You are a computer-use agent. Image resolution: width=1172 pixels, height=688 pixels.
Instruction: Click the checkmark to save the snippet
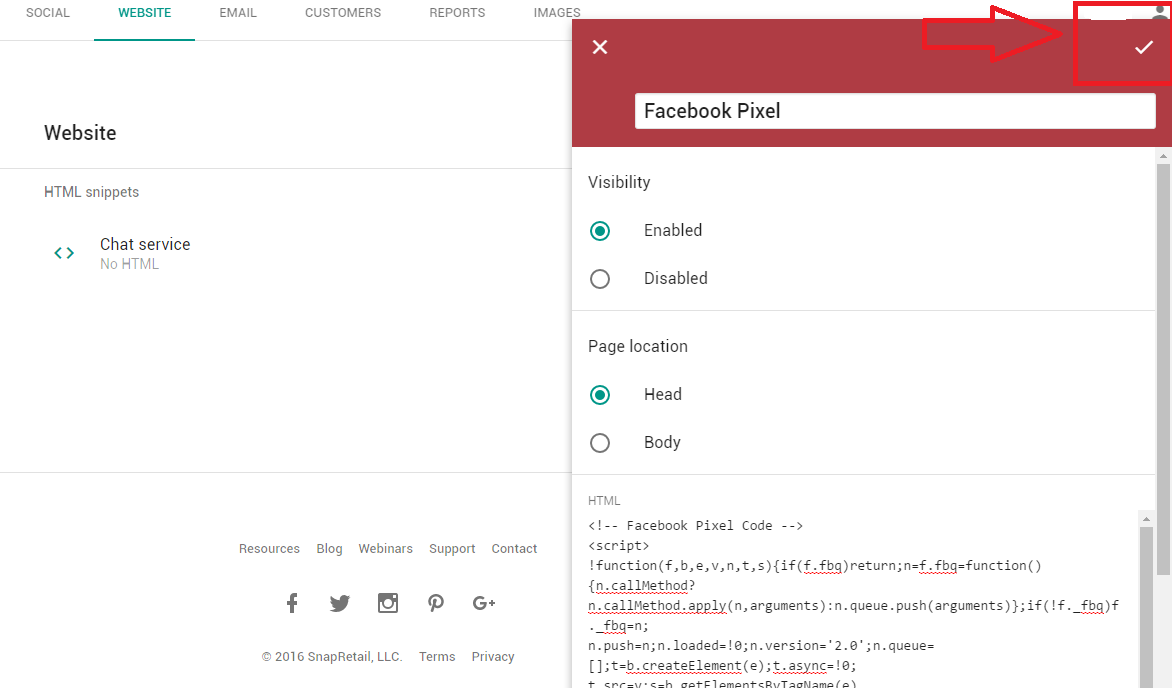tap(1143, 47)
